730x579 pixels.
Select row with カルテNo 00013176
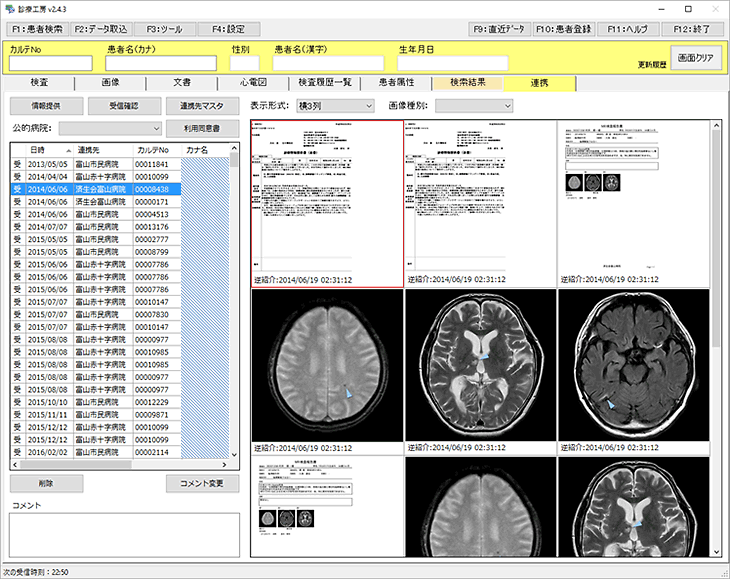click(120, 227)
